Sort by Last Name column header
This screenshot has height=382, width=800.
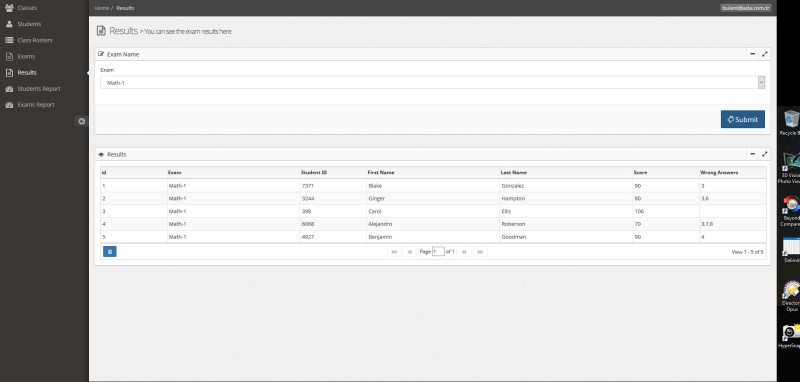pyautogui.click(x=566, y=172)
